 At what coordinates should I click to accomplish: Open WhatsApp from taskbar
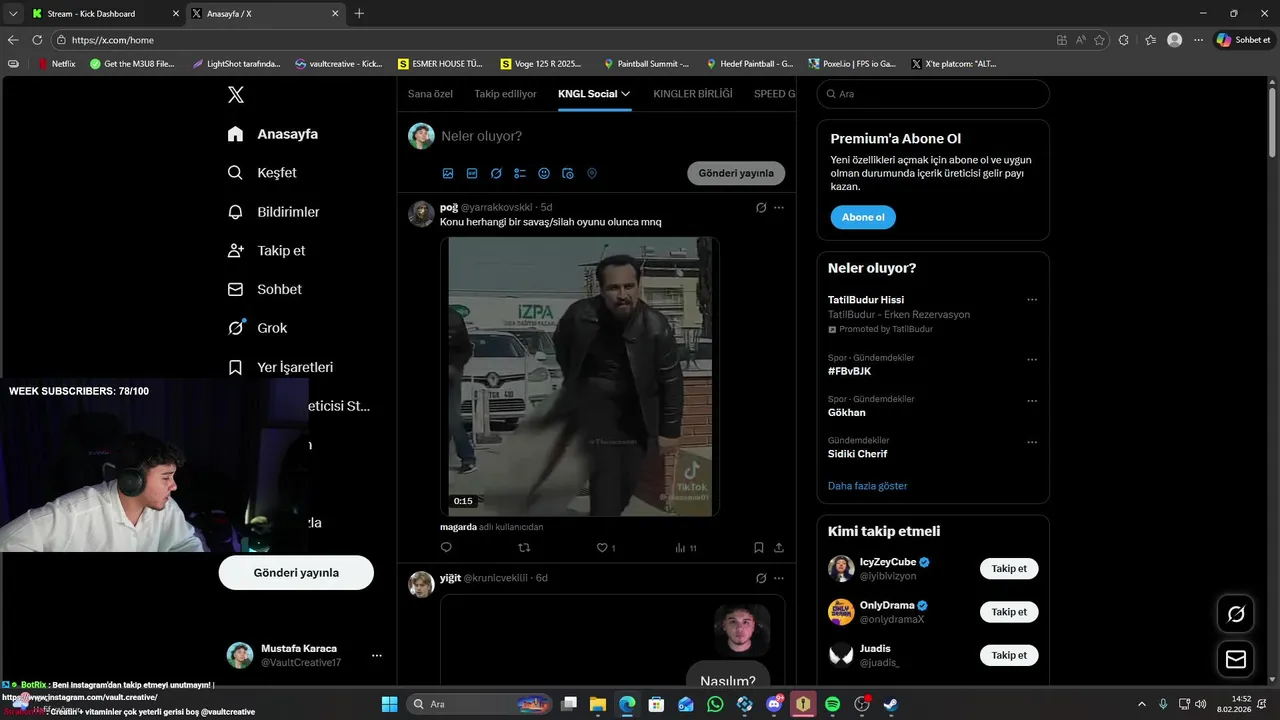tap(715, 704)
